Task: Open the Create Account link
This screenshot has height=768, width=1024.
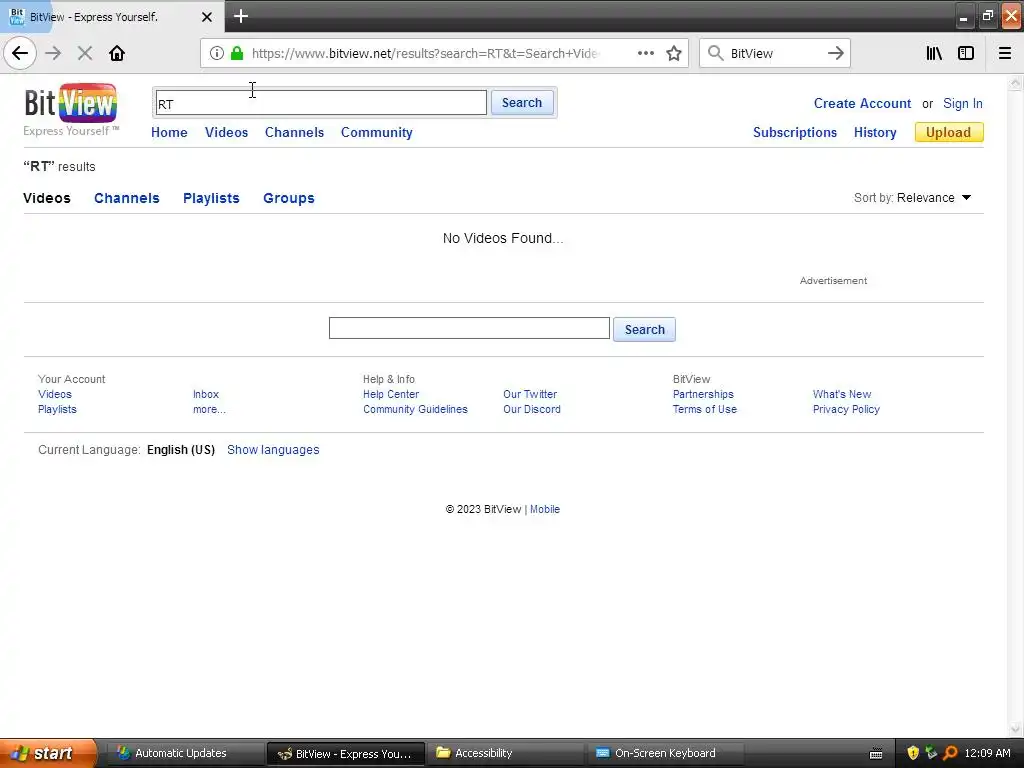Action: click(x=862, y=103)
